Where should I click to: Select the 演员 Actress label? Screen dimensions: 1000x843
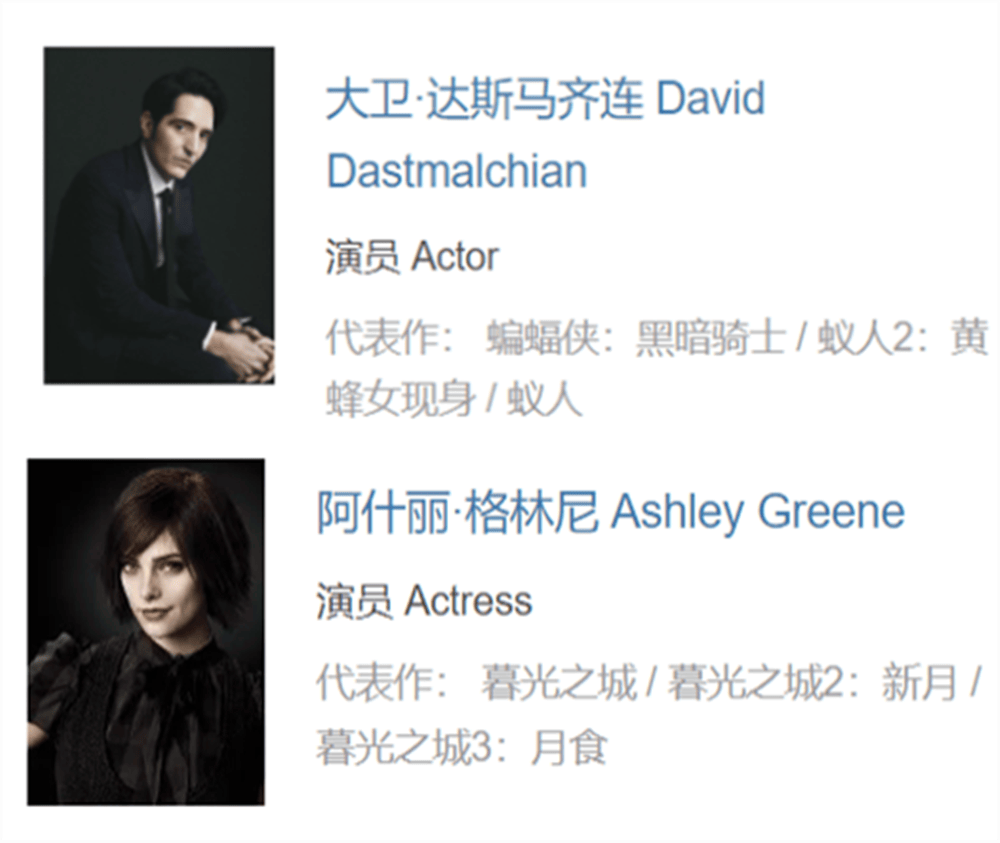pyautogui.click(x=424, y=601)
